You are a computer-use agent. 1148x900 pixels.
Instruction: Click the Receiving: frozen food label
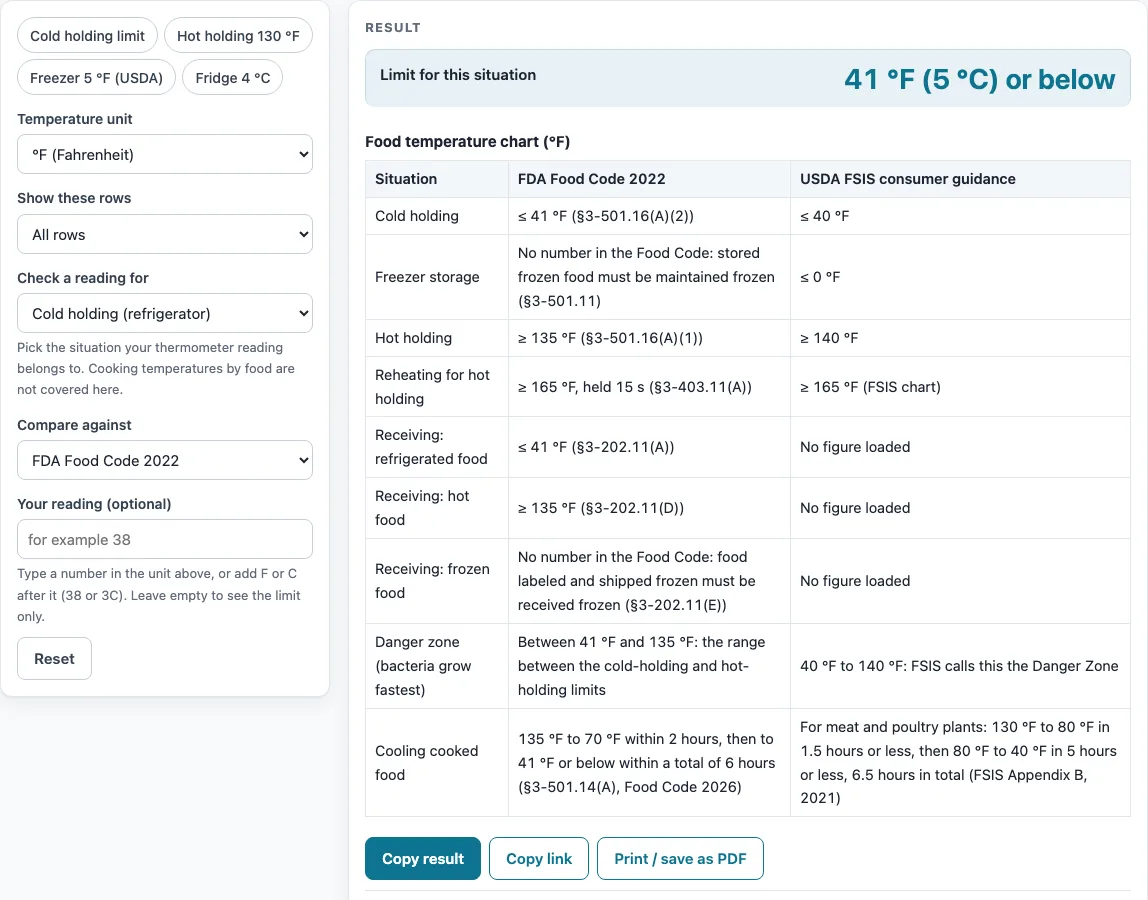[437, 581]
